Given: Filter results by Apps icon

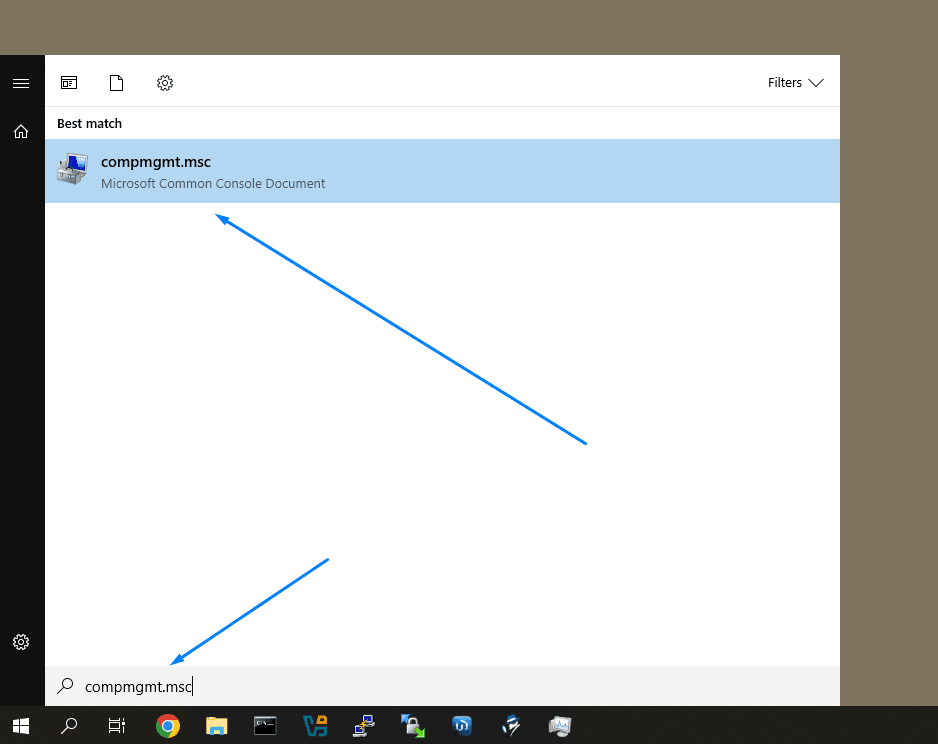Looking at the screenshot, I should point(69,83).
